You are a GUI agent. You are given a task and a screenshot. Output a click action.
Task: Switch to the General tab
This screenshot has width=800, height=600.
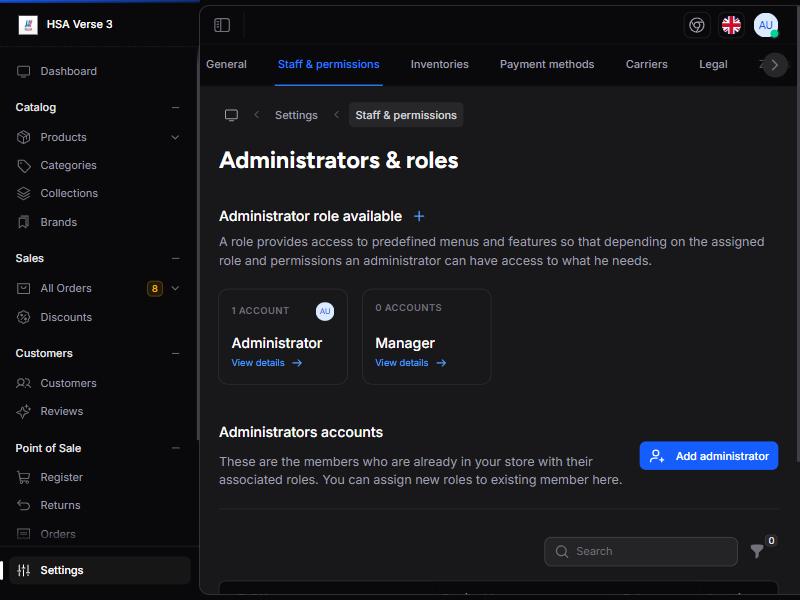coord(226,64)
